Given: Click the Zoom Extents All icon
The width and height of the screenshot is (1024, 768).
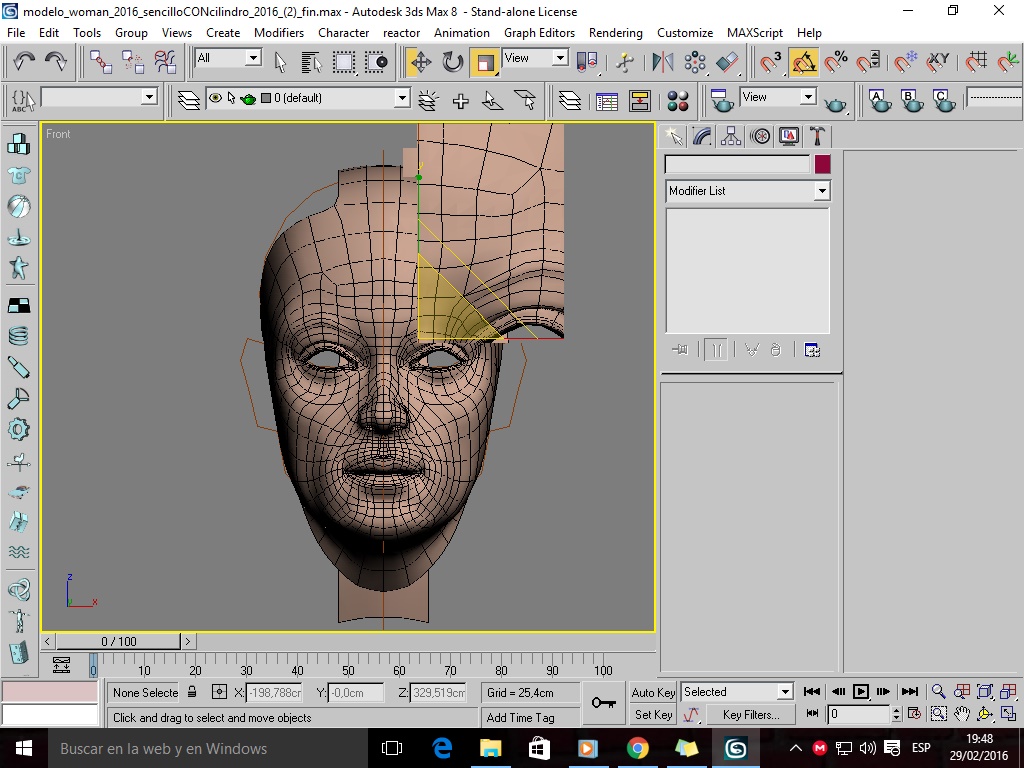Looking at the screenshot, I should coord(1008,691).
